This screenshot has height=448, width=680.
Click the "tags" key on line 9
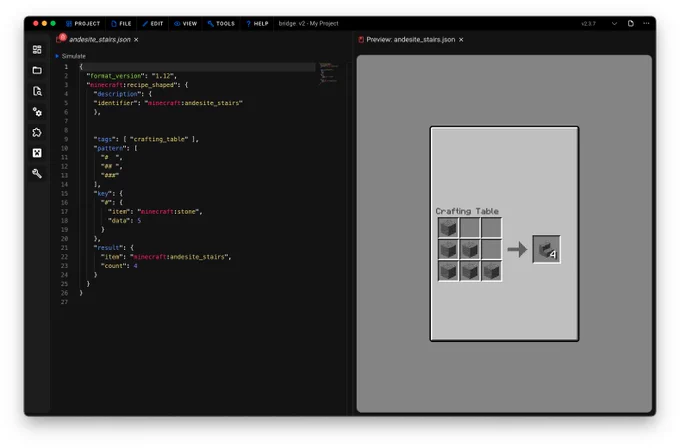[x=105, y=139]
